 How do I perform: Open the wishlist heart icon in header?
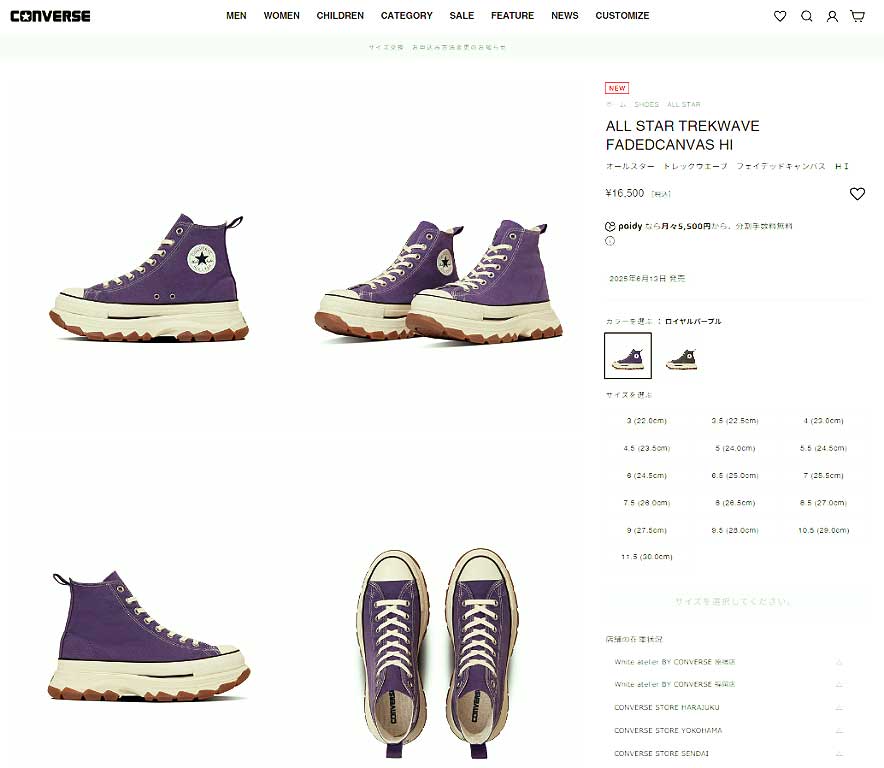pos(780,16)
